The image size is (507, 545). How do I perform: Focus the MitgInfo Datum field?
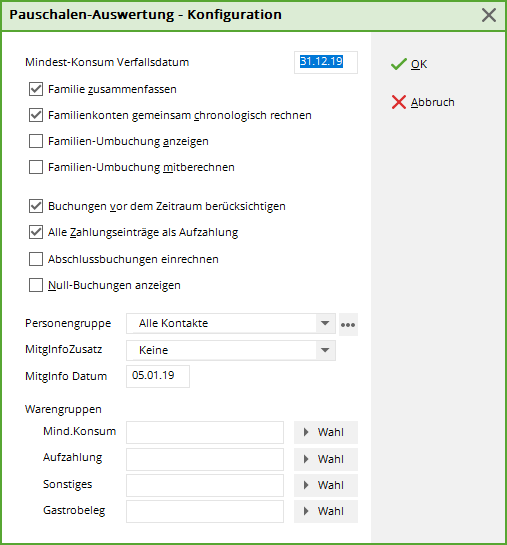pyautogui.click(x=158, y=376)
